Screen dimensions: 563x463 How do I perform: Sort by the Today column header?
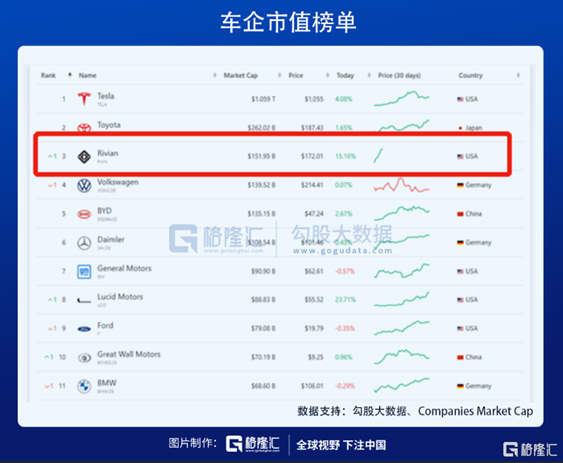345,75
